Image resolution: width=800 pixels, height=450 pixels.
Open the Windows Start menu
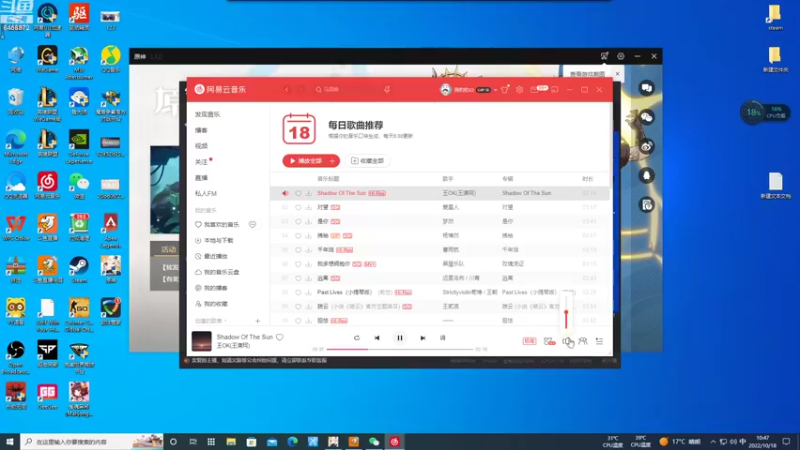(x=10, y=442)
